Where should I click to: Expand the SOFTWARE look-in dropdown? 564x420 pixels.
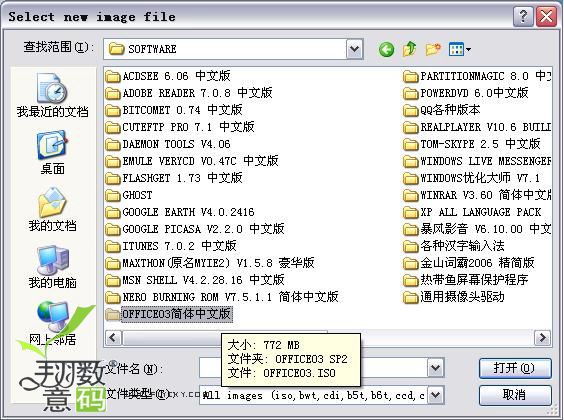354,49
